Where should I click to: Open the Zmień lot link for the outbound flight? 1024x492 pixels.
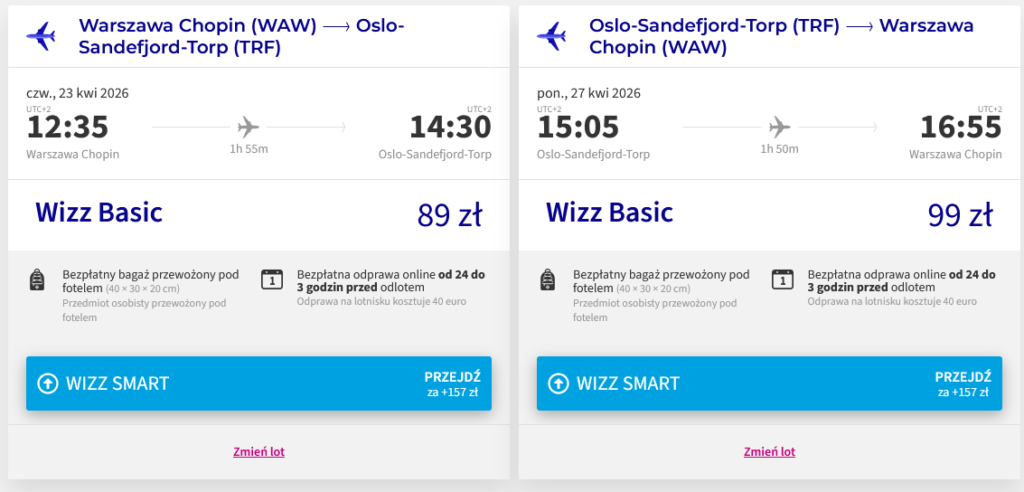click(x=259, y=452)
